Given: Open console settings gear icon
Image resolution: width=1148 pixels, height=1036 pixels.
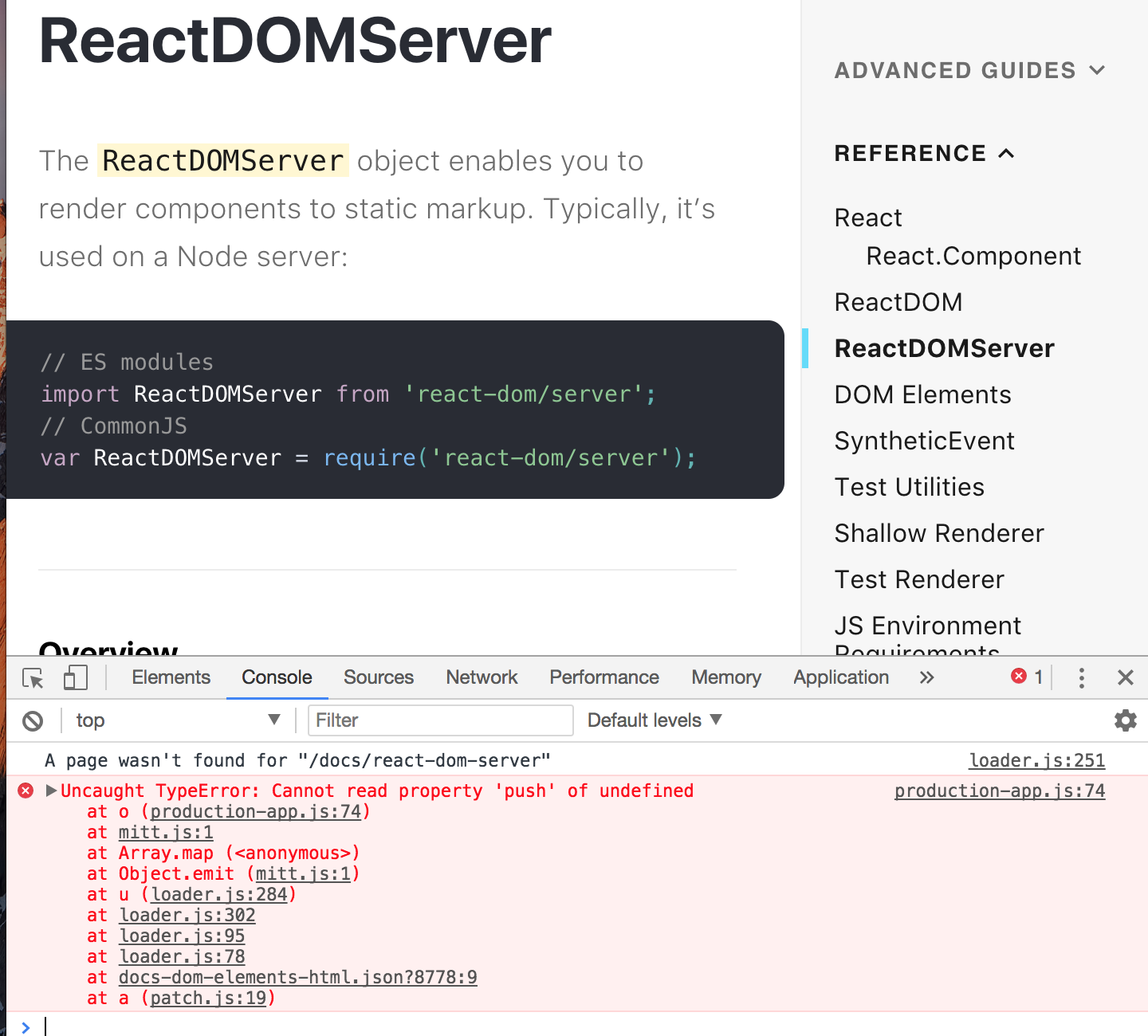Looking at the screenshot, I should coord(1125,720).
